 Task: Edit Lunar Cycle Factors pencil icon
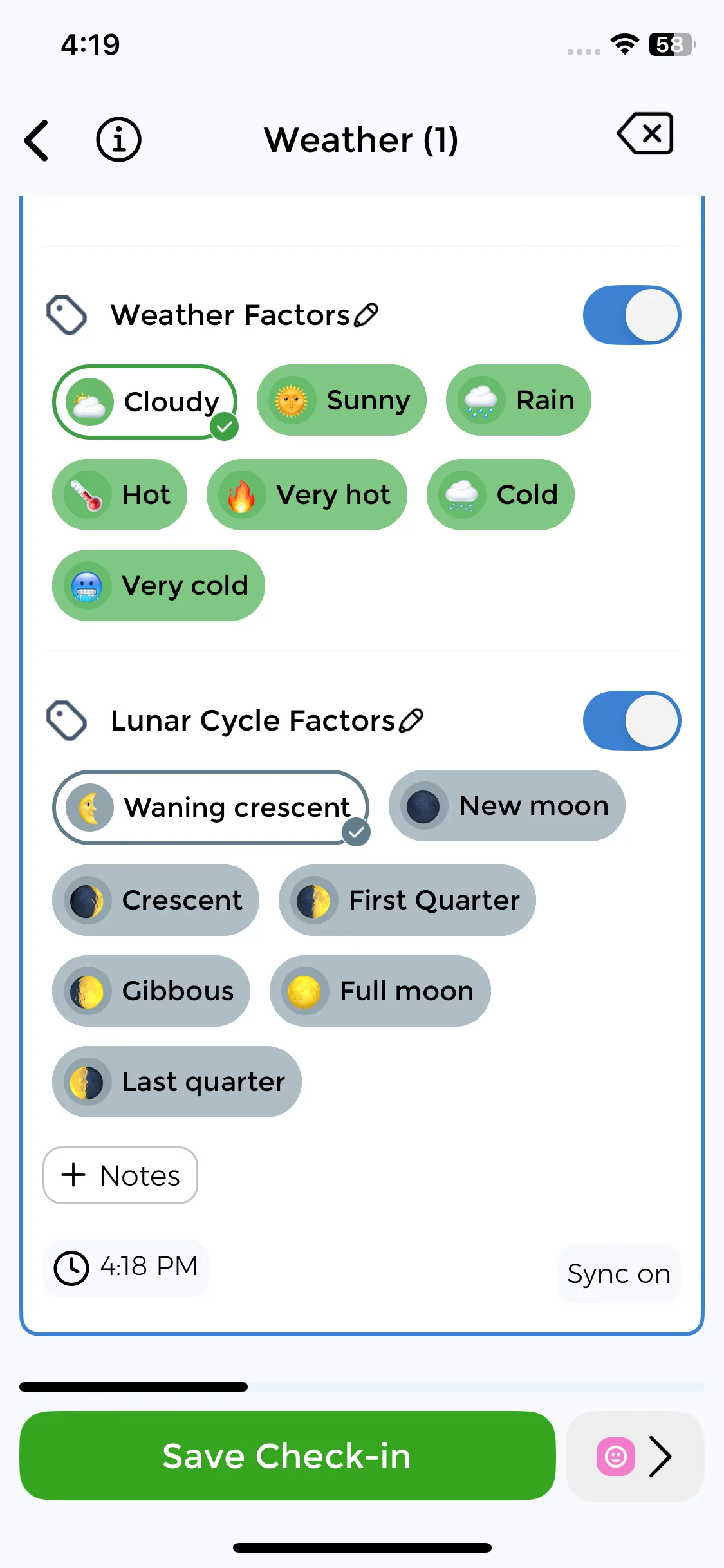coord(411,721)
